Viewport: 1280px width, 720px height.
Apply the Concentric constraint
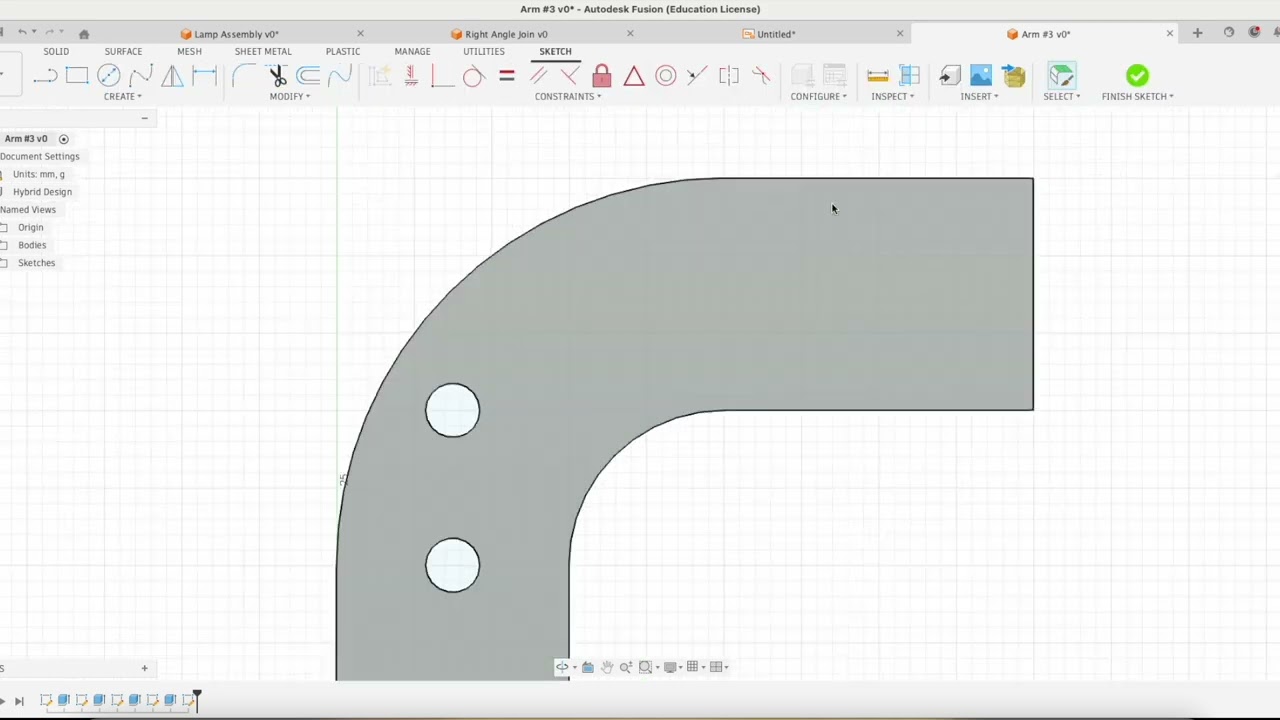click(666, 76)
